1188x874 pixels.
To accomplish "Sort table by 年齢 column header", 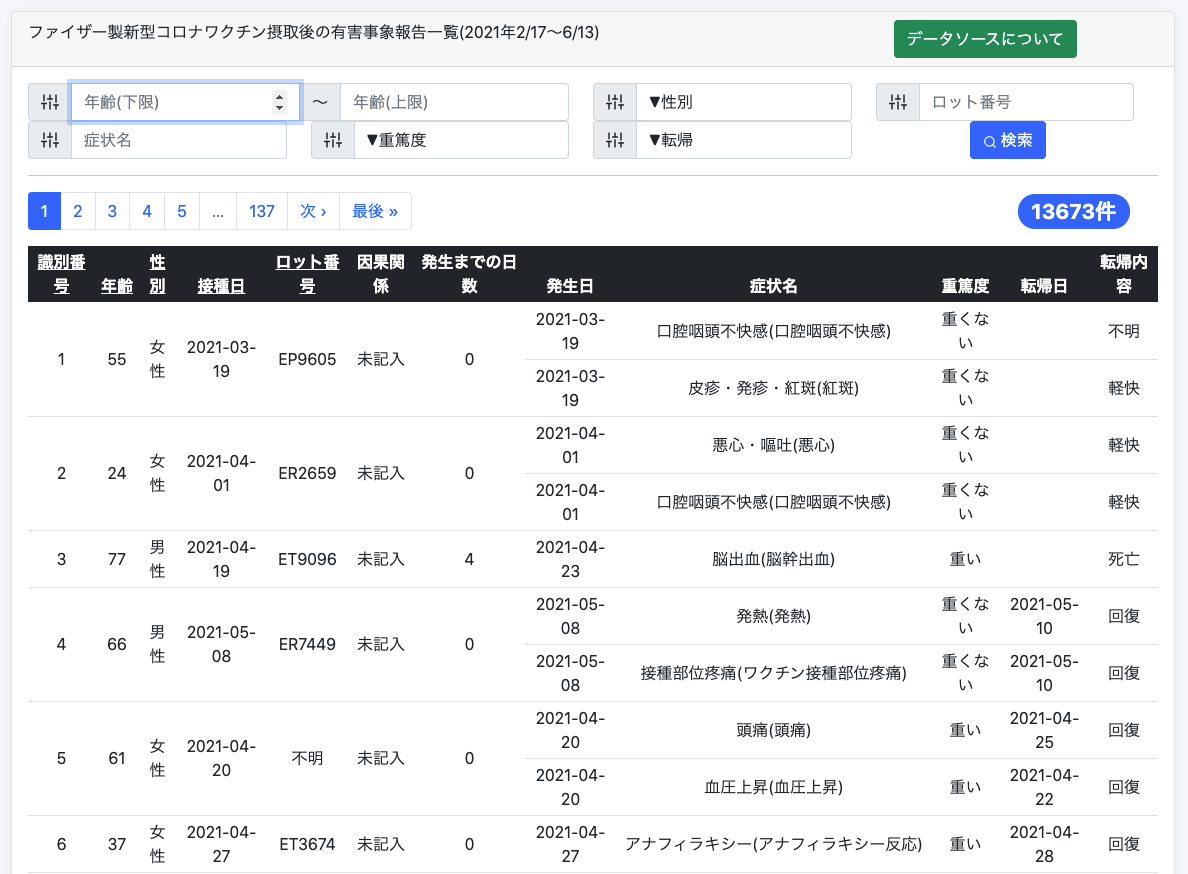I will pyautogui.click(x=117, y=286).
